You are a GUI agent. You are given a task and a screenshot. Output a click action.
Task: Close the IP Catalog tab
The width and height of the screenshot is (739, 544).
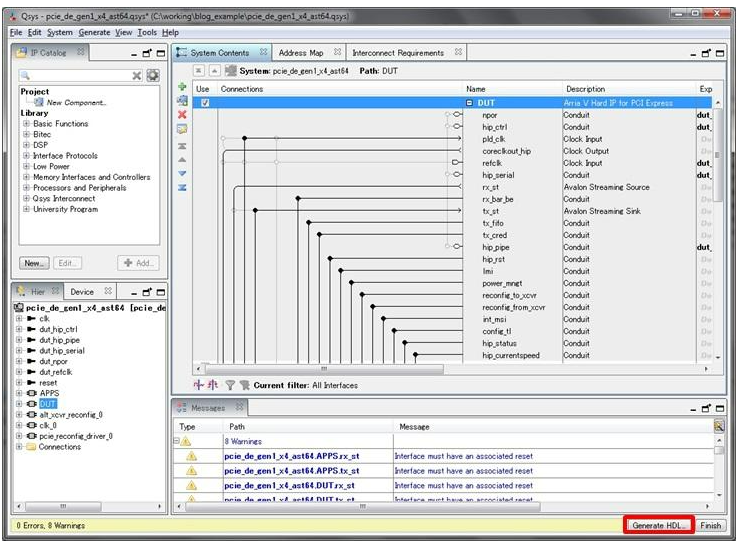[x=81, y=52]
